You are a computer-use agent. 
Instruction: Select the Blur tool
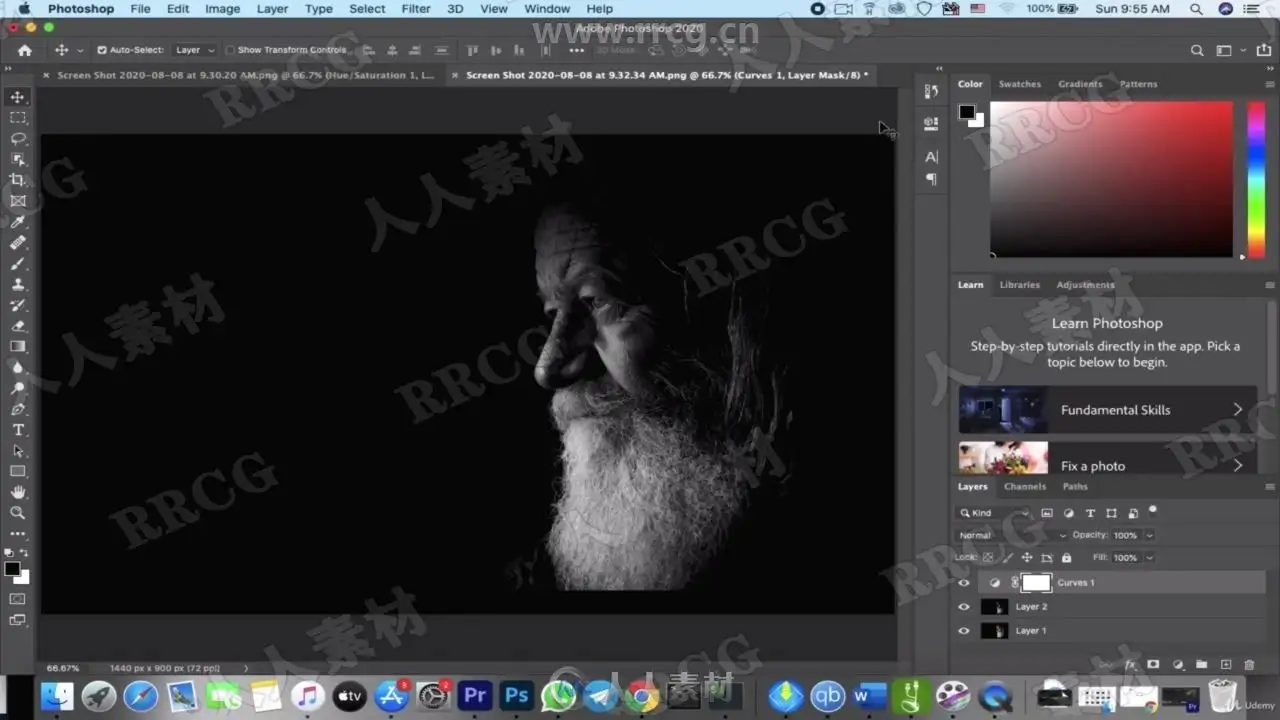tap(18, 368)
